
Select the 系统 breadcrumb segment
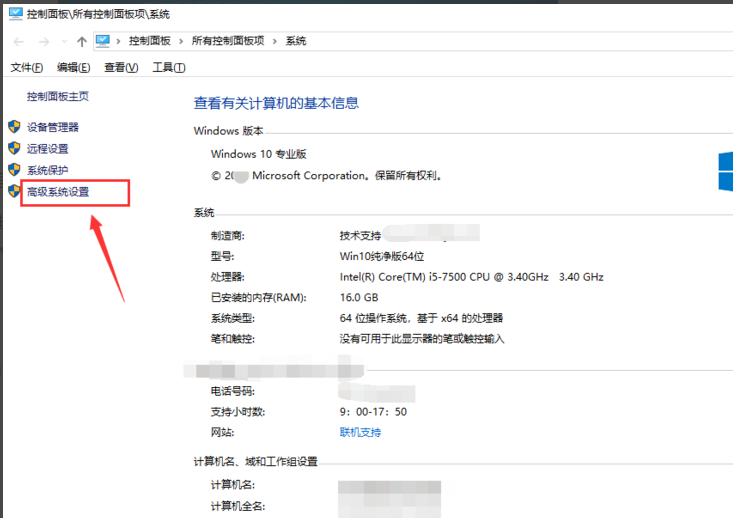296,41
